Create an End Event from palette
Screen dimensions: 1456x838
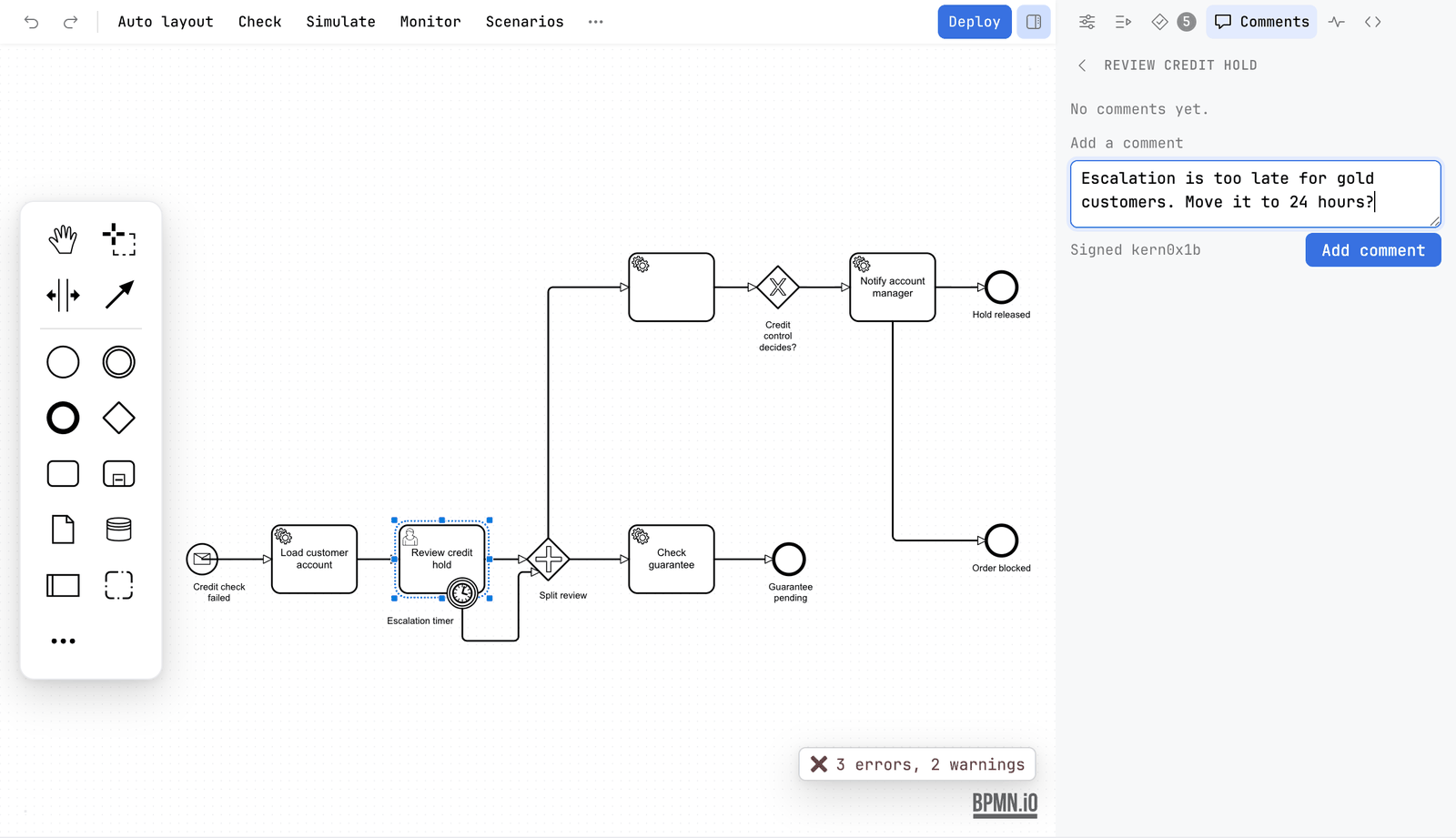click(x=63, y=419)
